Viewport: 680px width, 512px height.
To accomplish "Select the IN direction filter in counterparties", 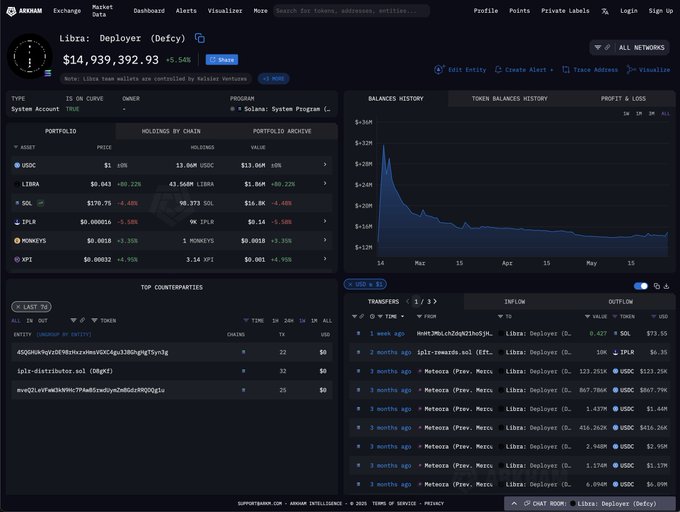I will coord(29,321).
